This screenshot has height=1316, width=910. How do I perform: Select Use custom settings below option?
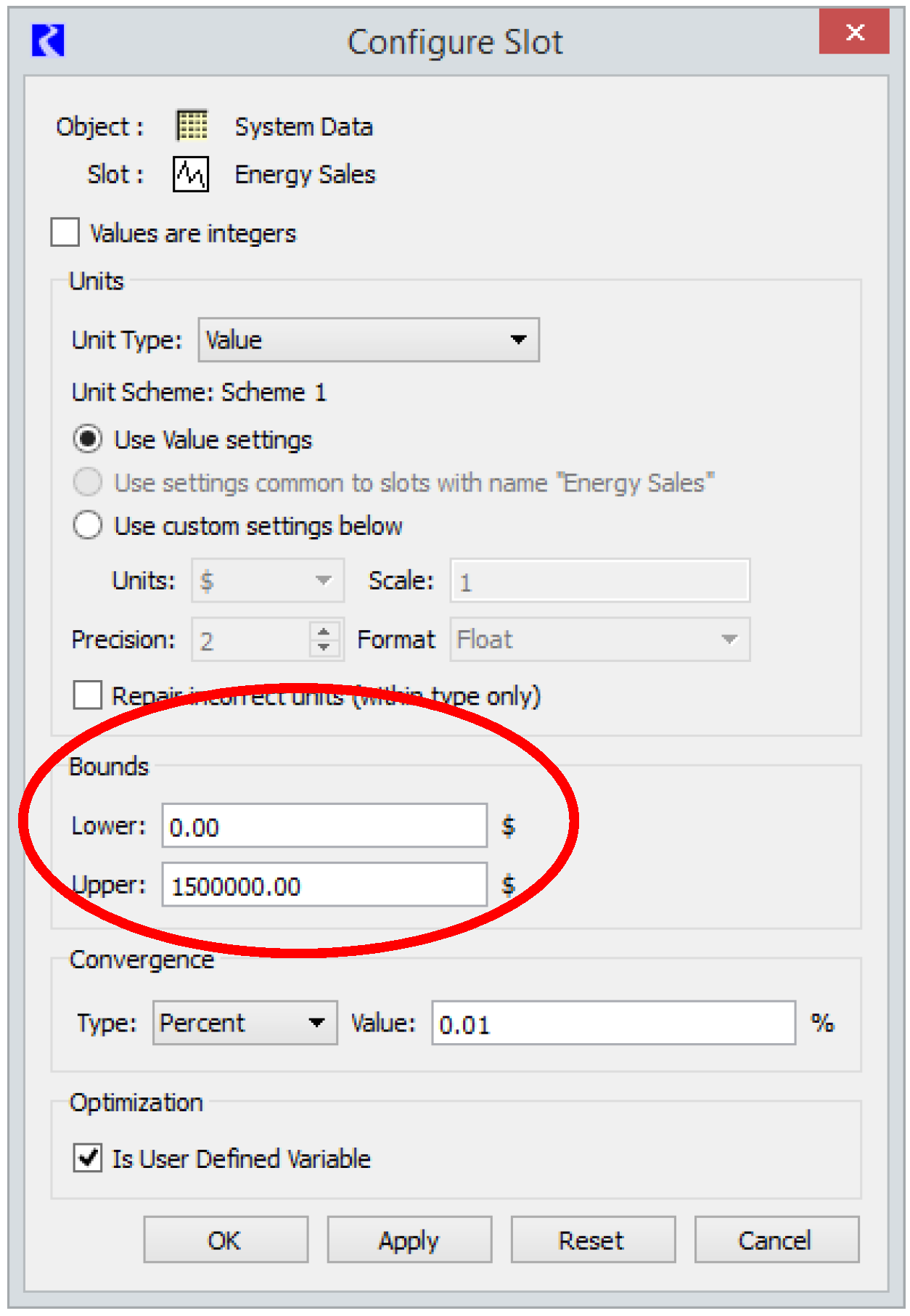88,525
